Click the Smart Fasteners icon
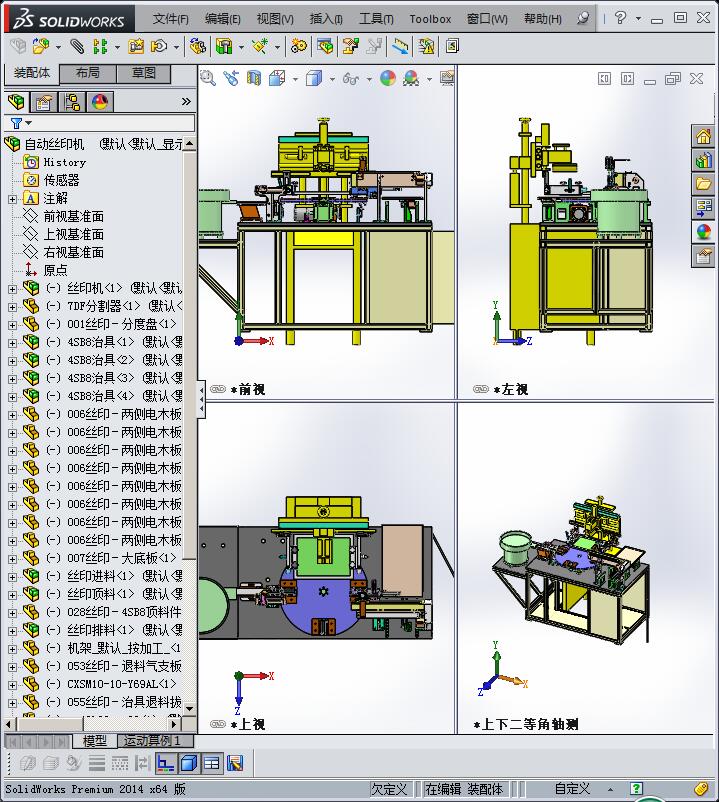Image resolution: width=719 pixels, height=802 pixels. (137, 47)
